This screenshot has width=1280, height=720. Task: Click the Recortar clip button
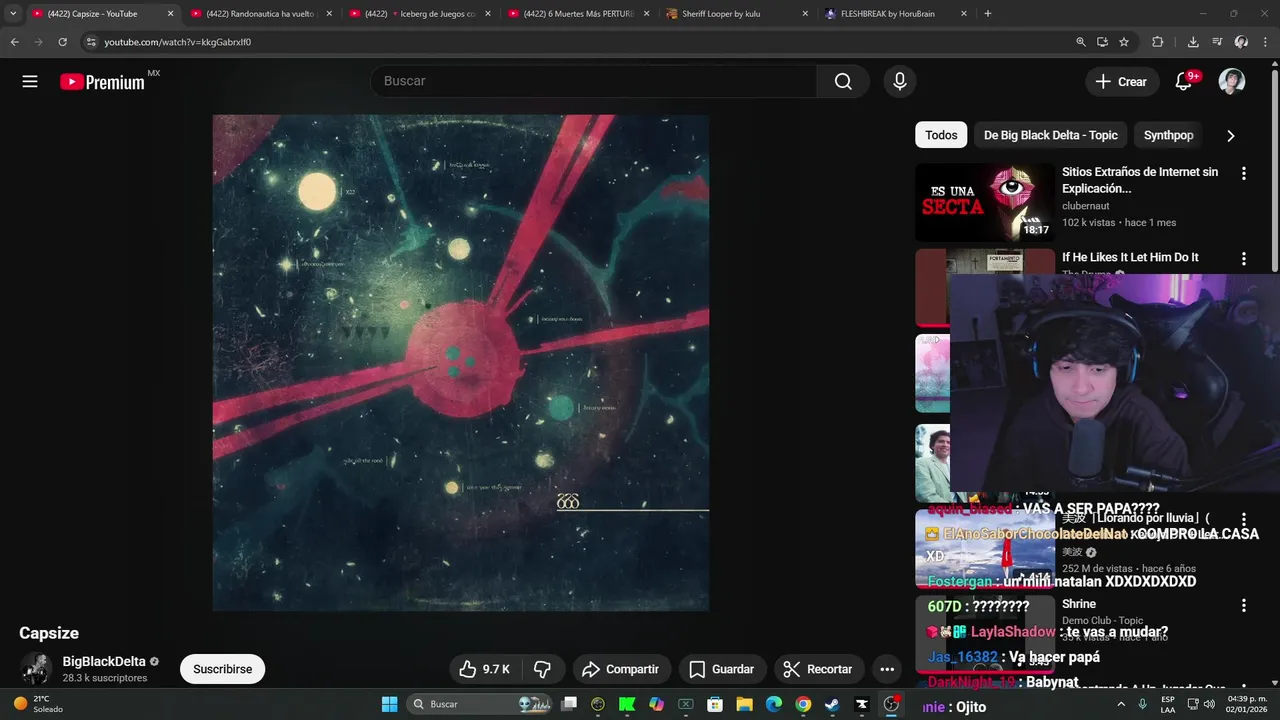(x=818, y=669)
